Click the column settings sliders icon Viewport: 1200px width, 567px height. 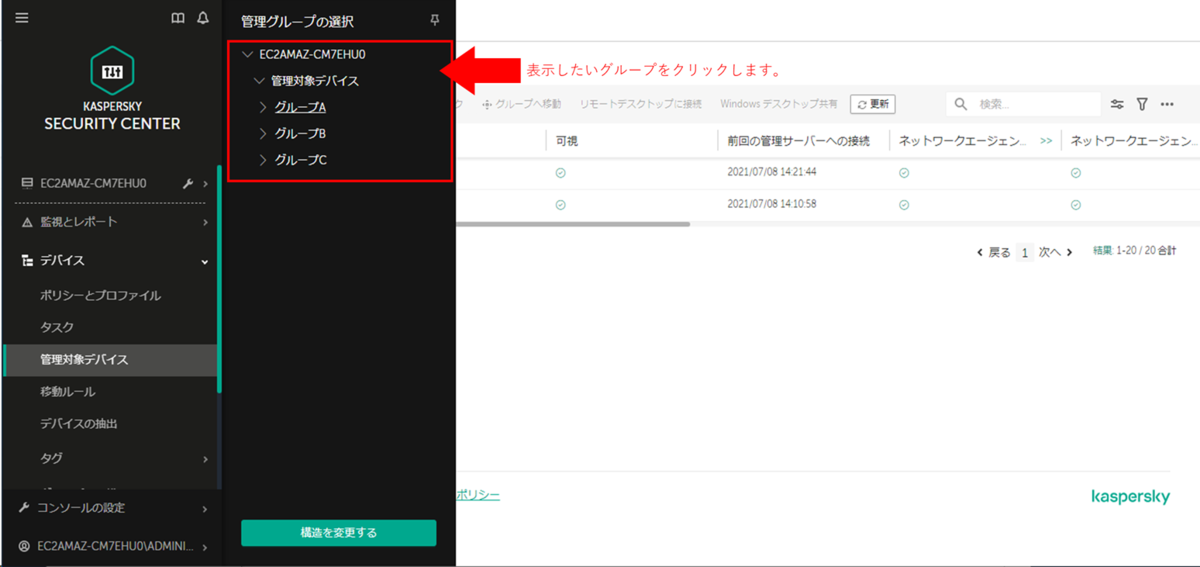click(x=1117, y=104)
